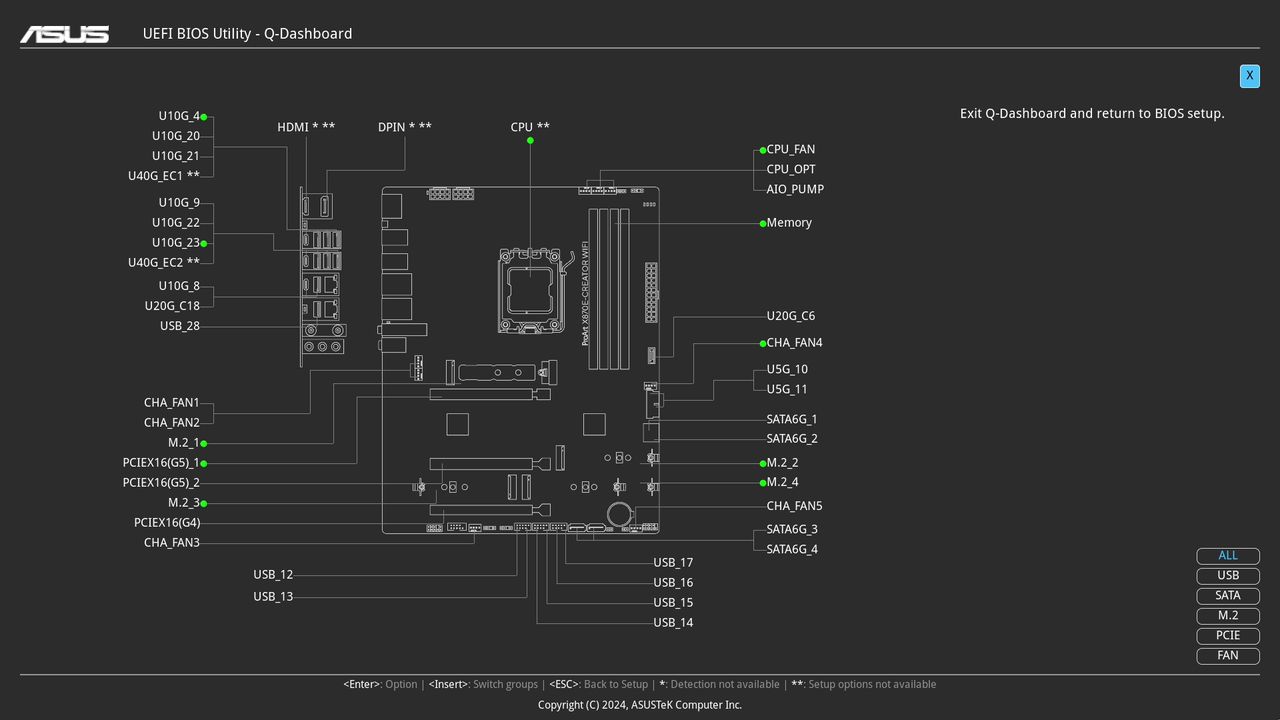Select the U10G_8 label
The image size is (1280, 720).
pos(179,286)
